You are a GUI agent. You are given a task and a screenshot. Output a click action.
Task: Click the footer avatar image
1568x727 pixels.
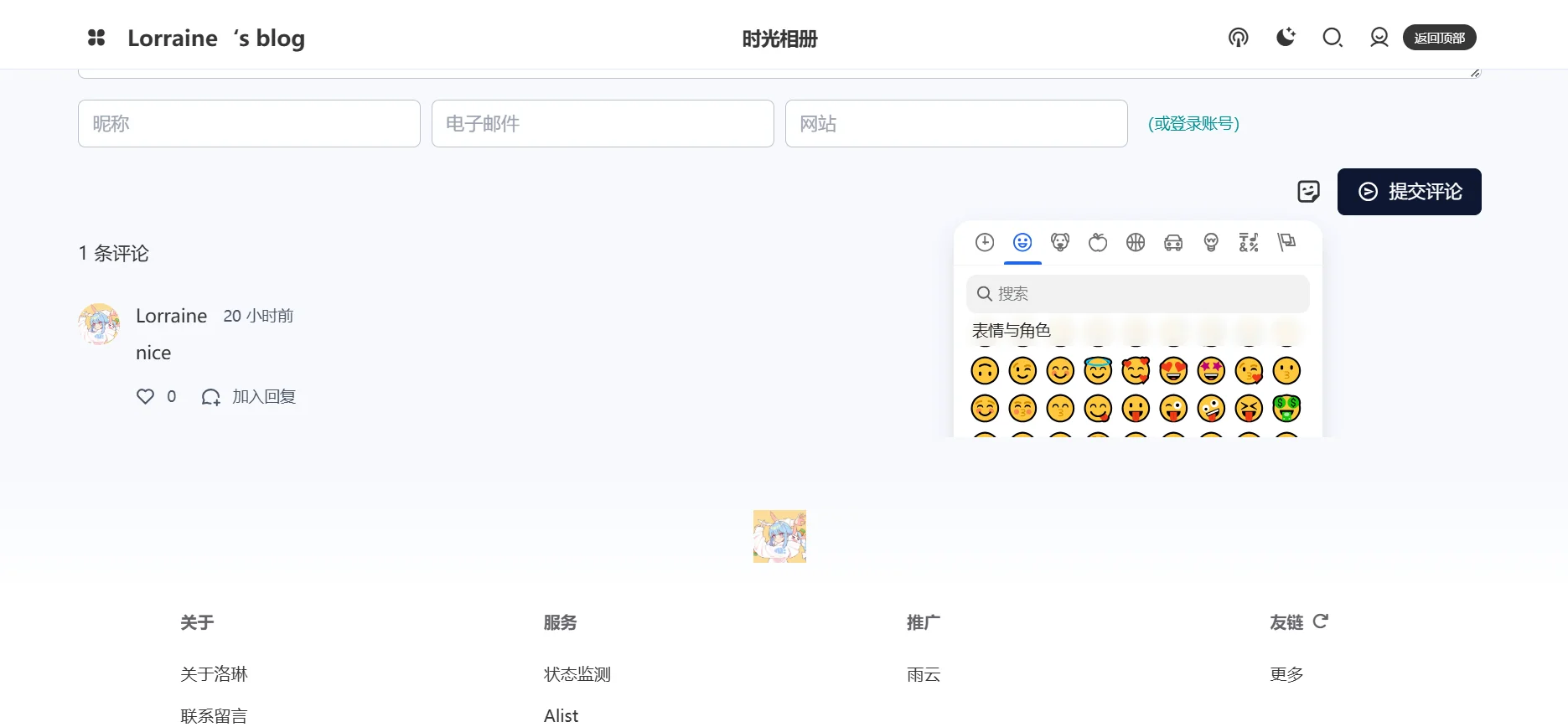pyautogui.click(x=779, y=536)
